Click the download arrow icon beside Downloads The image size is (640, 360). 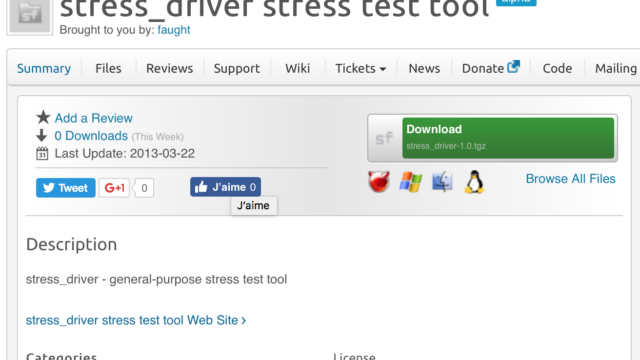pos(42,136)
